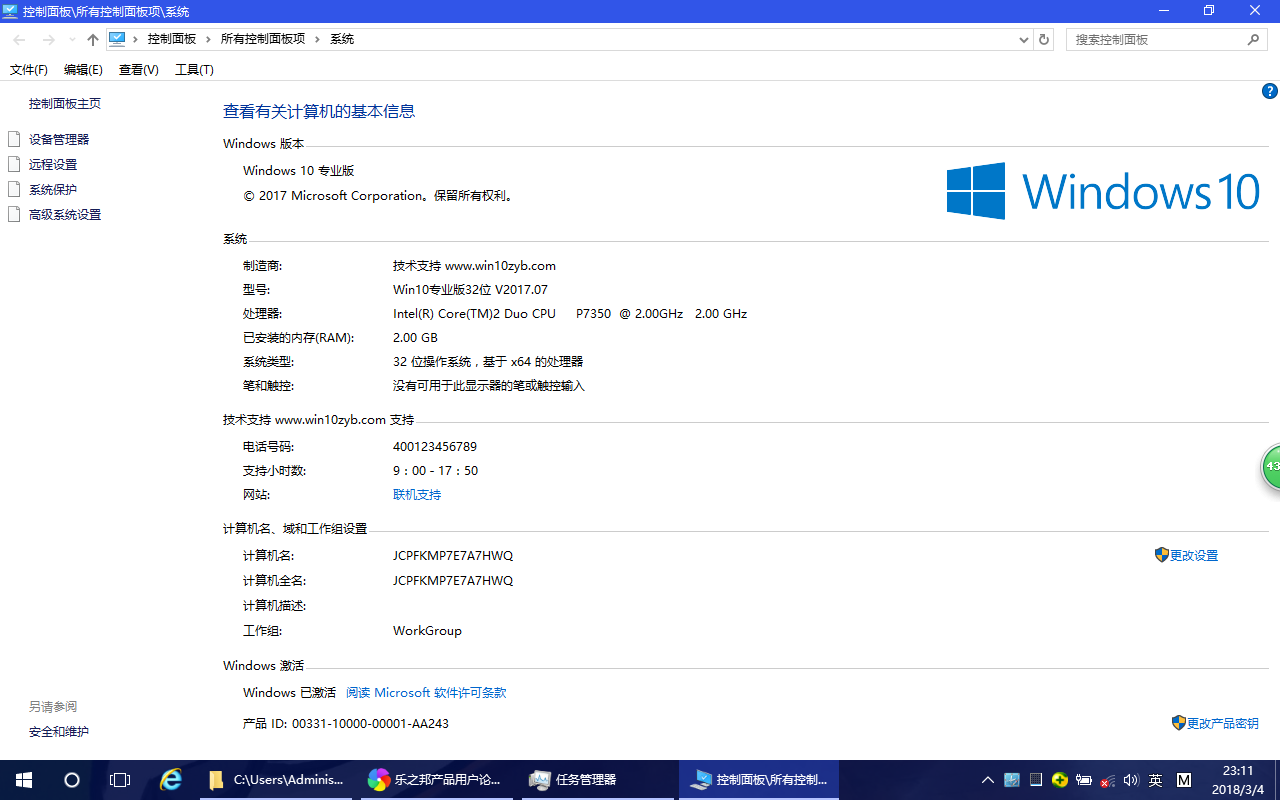Click the volume icon in system tray
This screenshot has height=800, width=1280.
tap(1131, 780)
